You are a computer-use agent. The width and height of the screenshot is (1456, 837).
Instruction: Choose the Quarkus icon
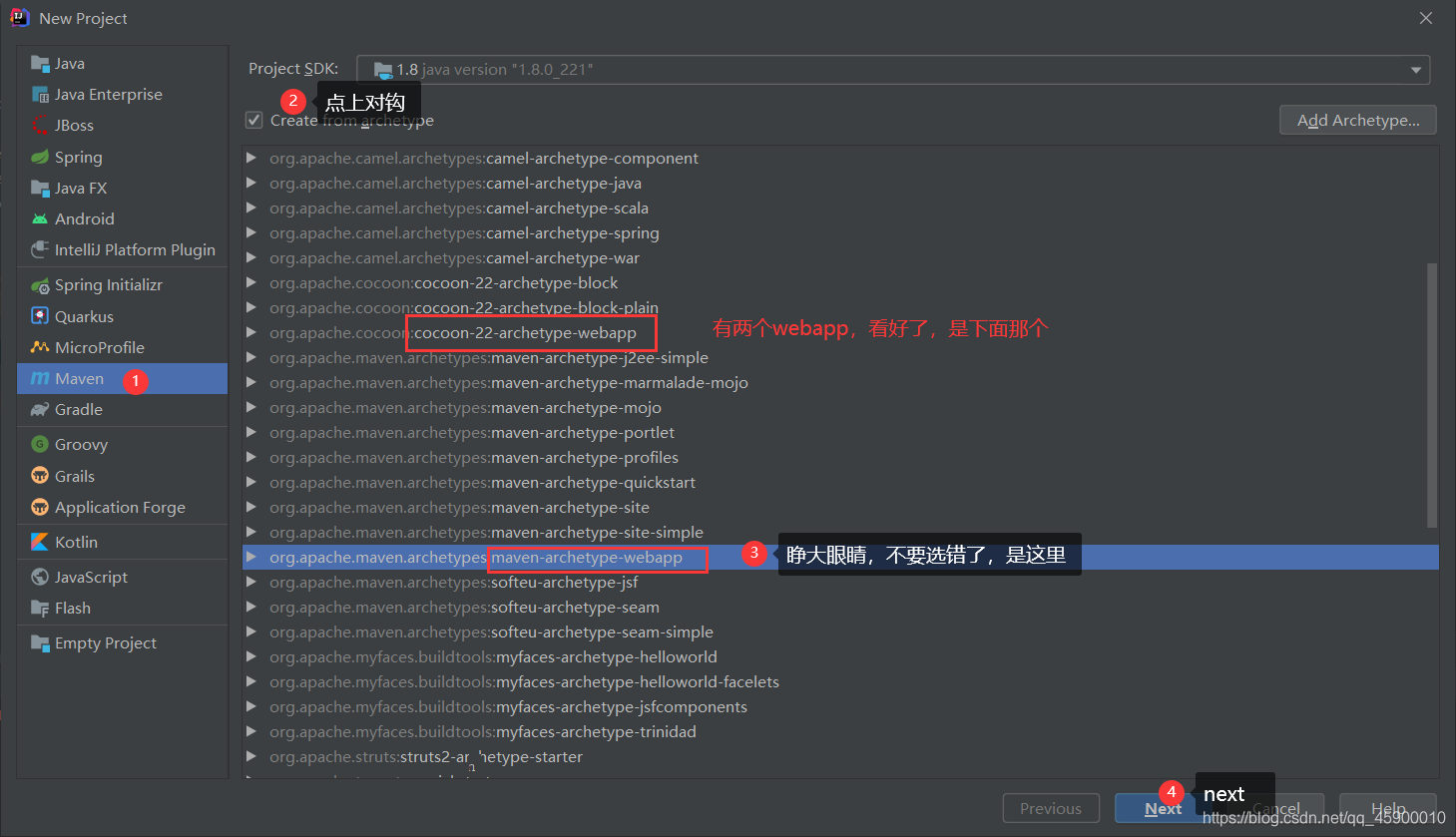[40, 316]
